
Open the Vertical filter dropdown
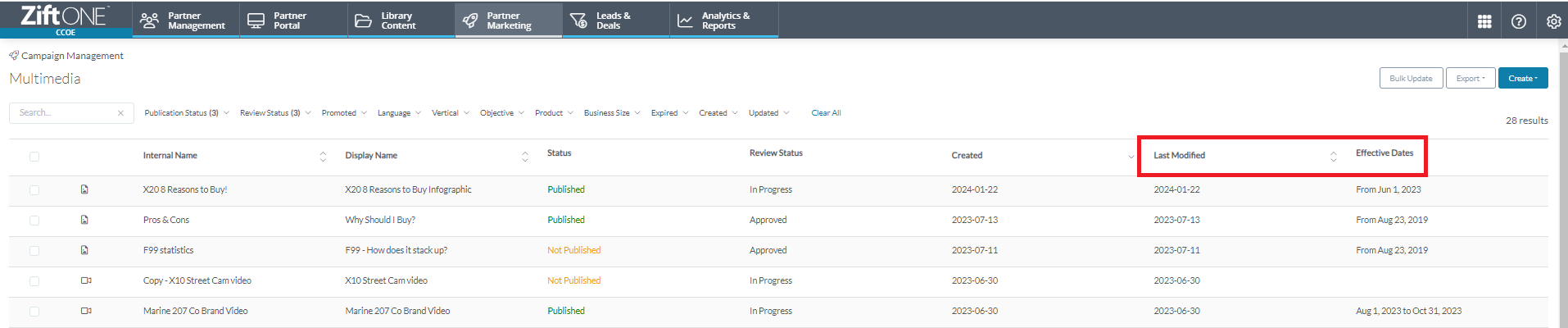451,113
